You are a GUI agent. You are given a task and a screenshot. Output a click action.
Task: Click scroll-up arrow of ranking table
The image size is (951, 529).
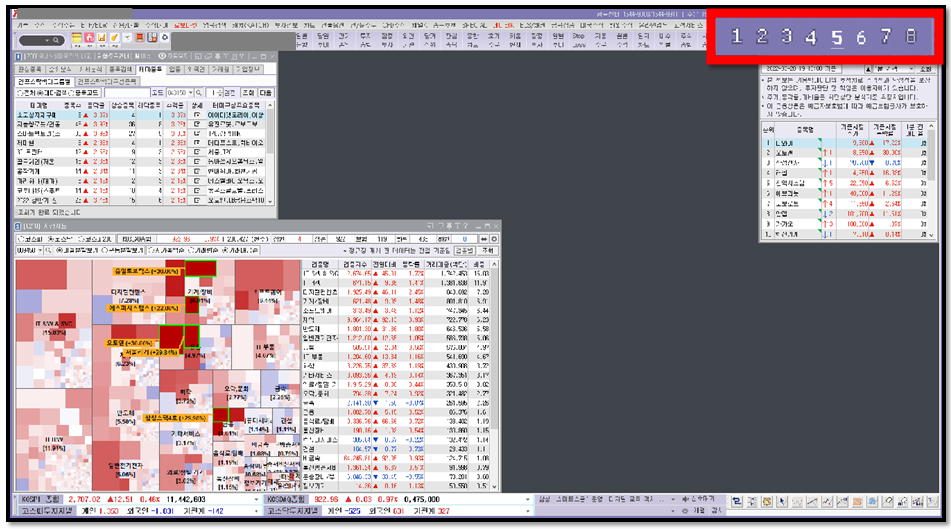click(931, 126)
